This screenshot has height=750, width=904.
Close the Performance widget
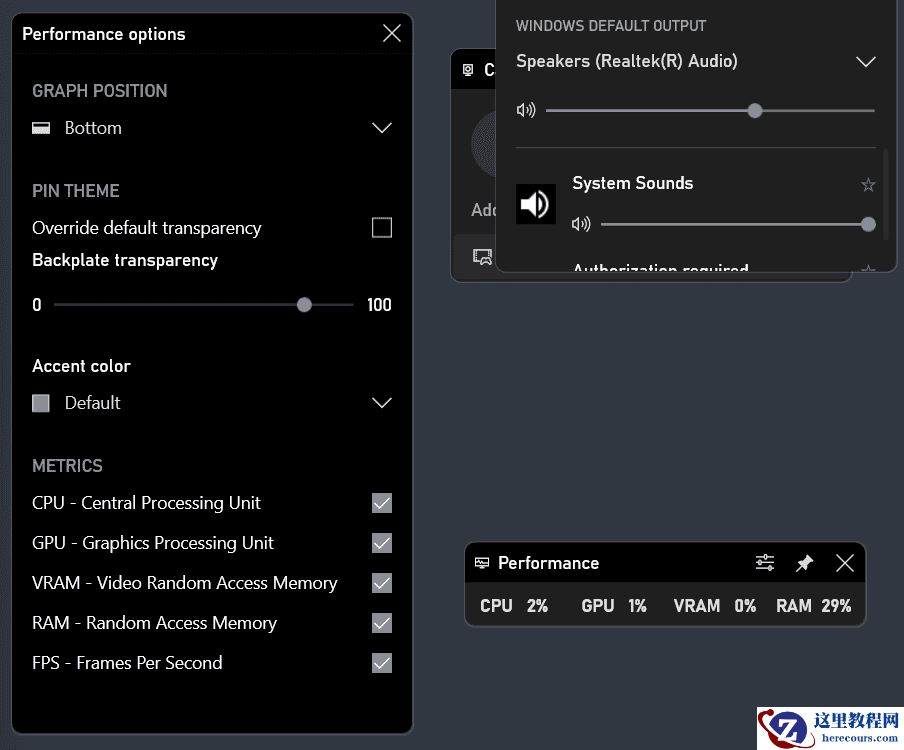[x=845, y=563]
